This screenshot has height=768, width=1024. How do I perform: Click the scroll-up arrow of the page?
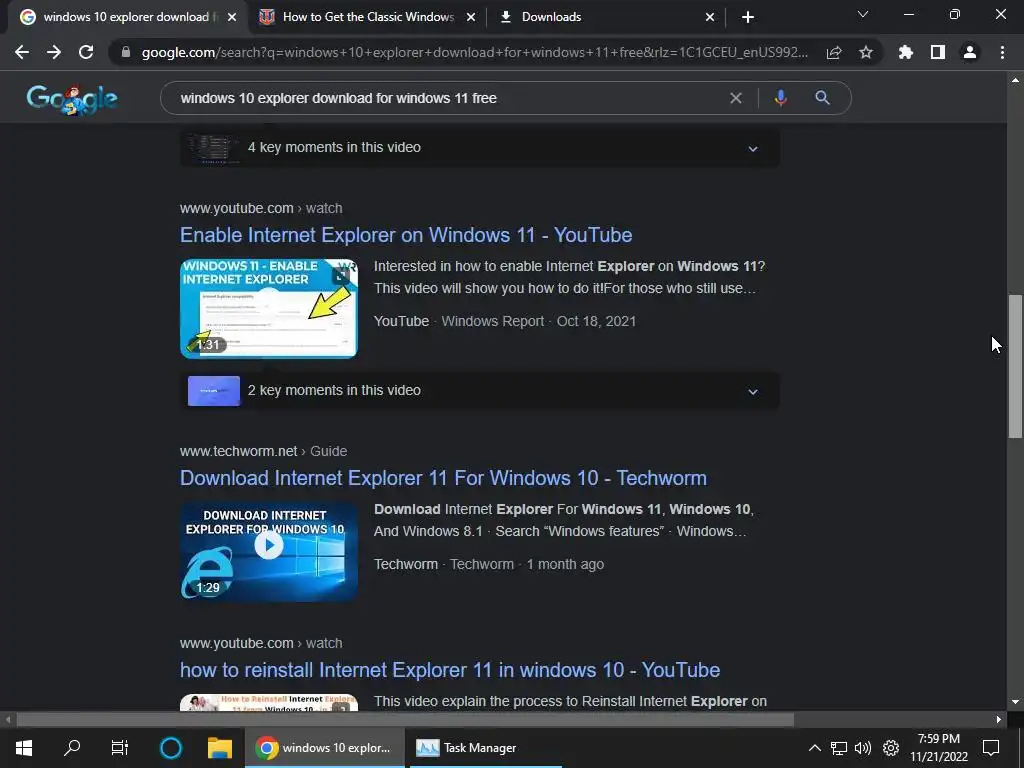click(x=1015, y=80)
